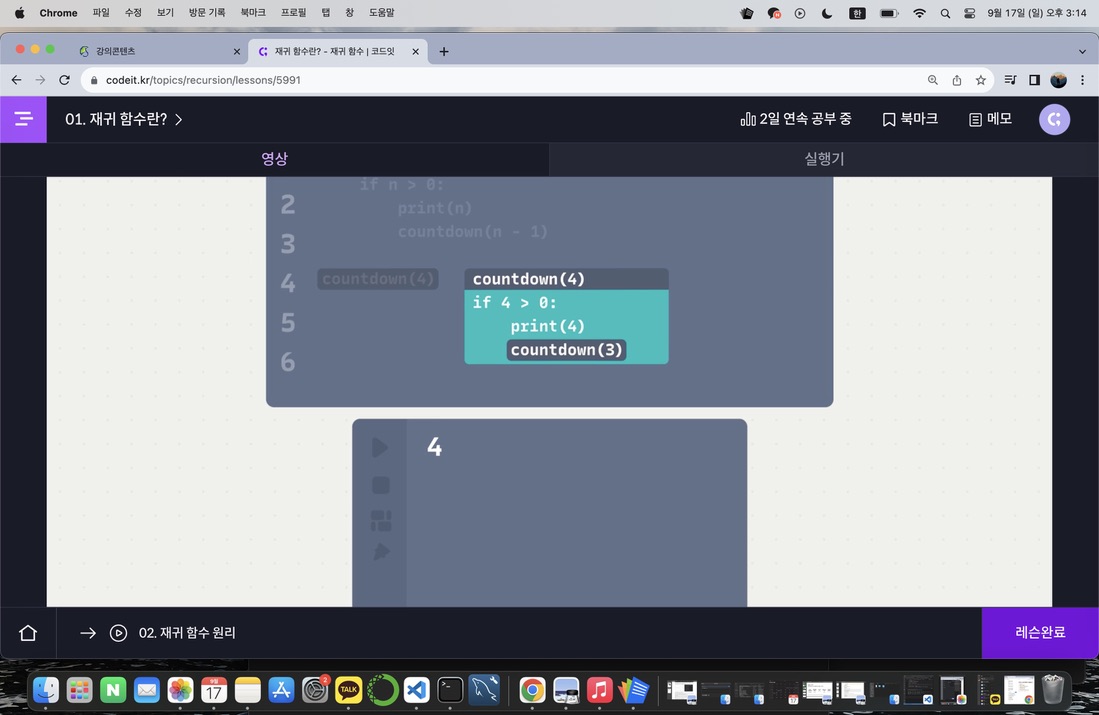The width and height of the screenshot is (1099, 715).
Task: Open Chrome media controls icon
Action: pos(1010,80)
